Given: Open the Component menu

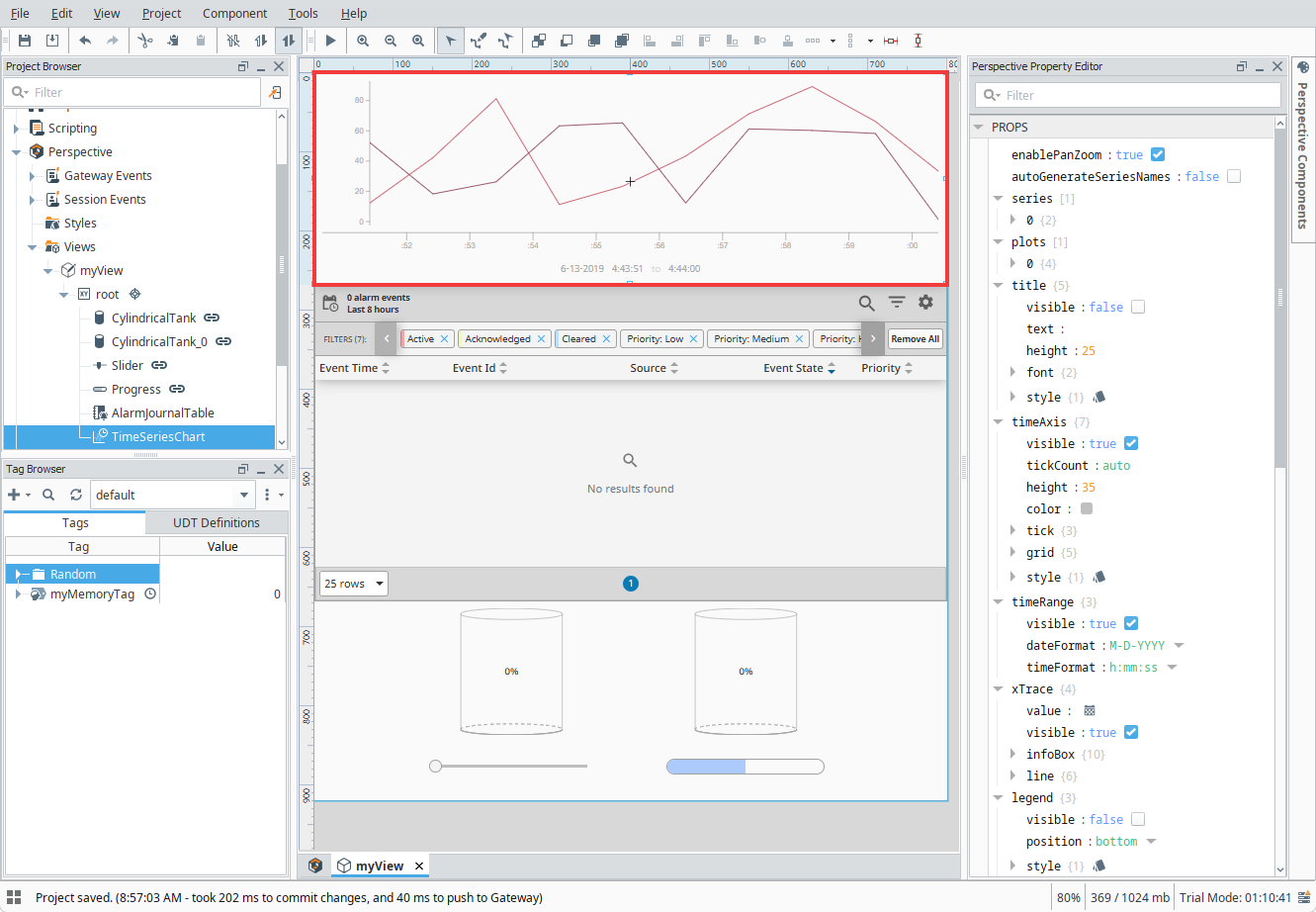Looking at the screenshot, I should pyautogui.click(x=234, y=13).
